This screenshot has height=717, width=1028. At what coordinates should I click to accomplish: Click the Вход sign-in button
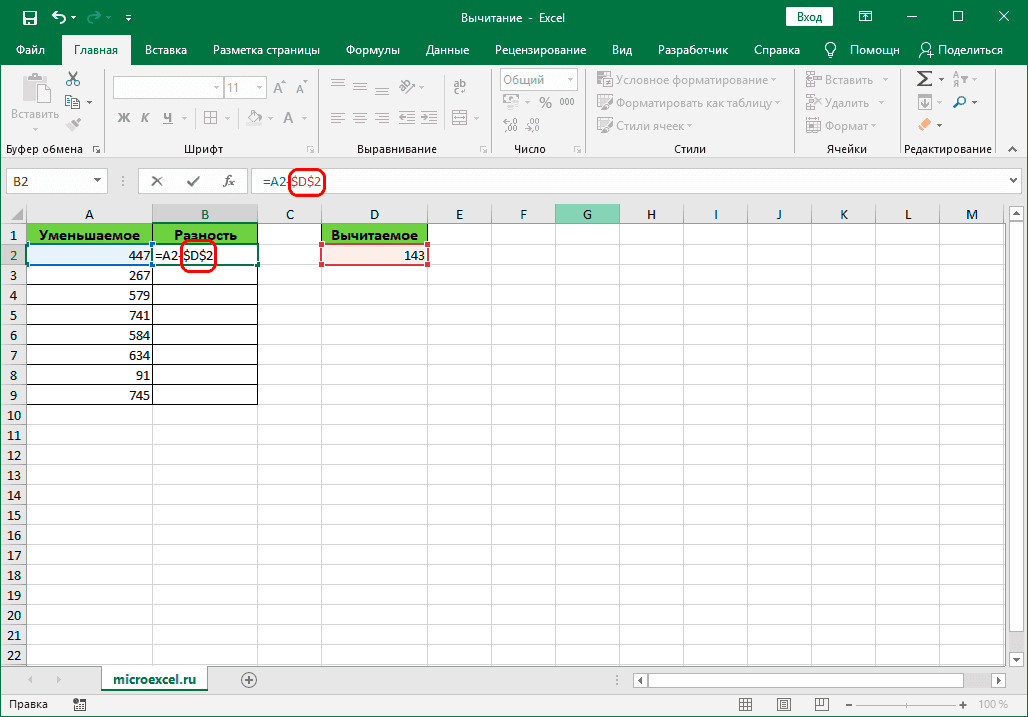tap(810, 18)
